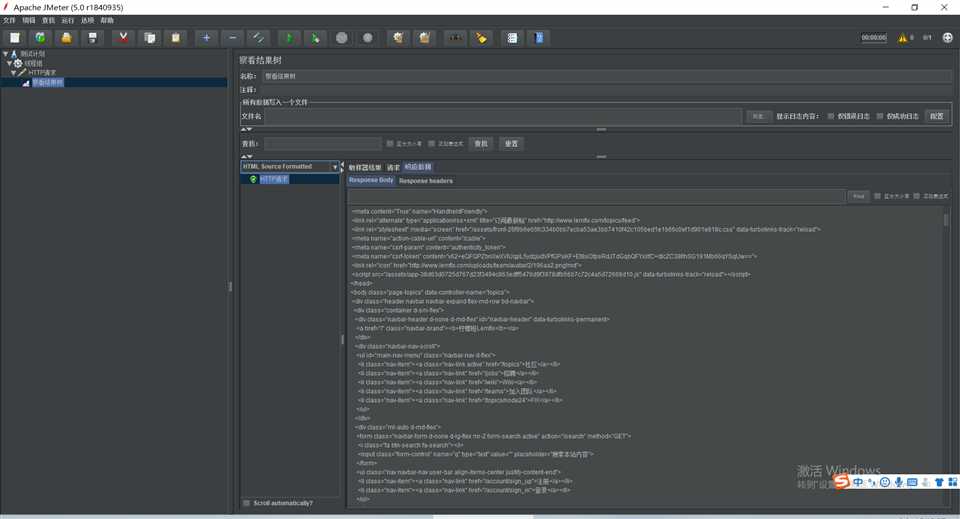Select 察看结果树 in the test plan tree
This screenshot has width=960, height=519.
click(x=48, y=82)
